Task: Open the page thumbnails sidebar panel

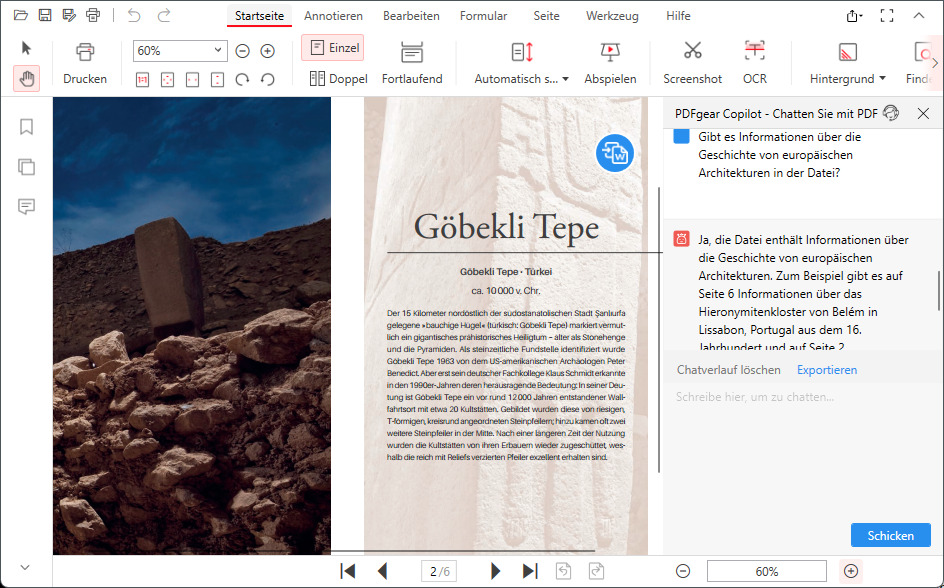Action: (26, 167)
